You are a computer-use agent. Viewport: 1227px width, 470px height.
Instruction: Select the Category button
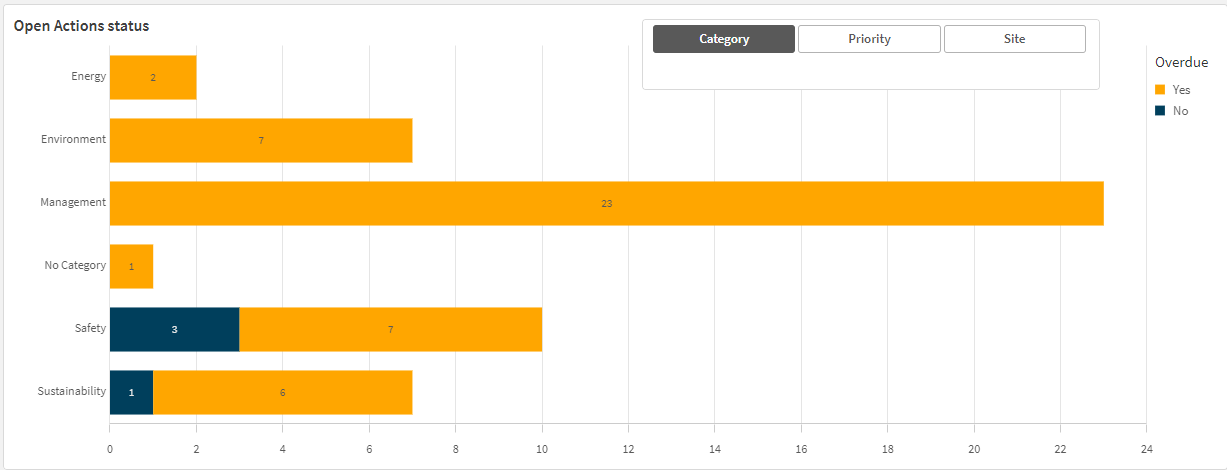tap(724, 39)
